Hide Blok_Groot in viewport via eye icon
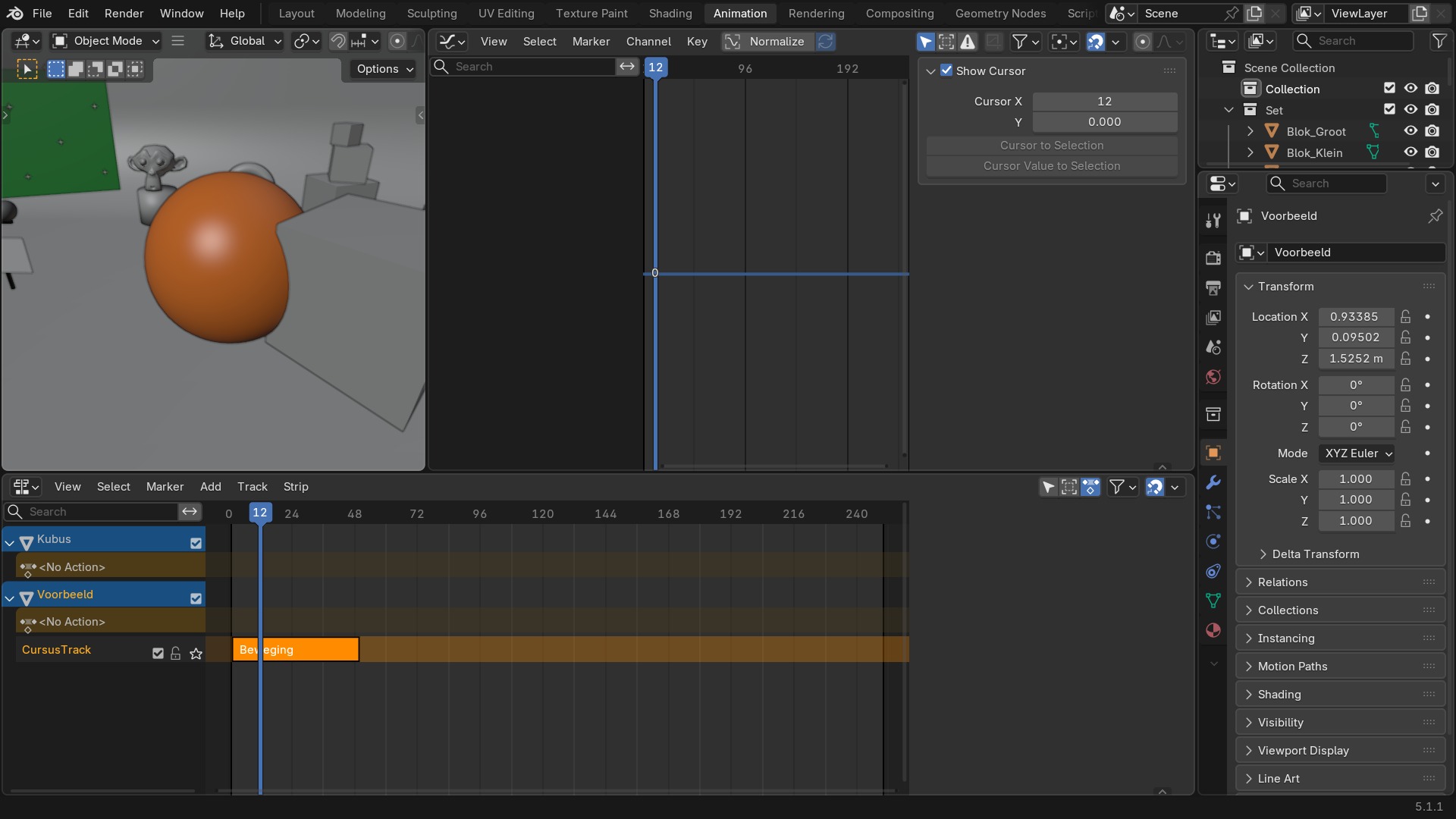 1410,131
